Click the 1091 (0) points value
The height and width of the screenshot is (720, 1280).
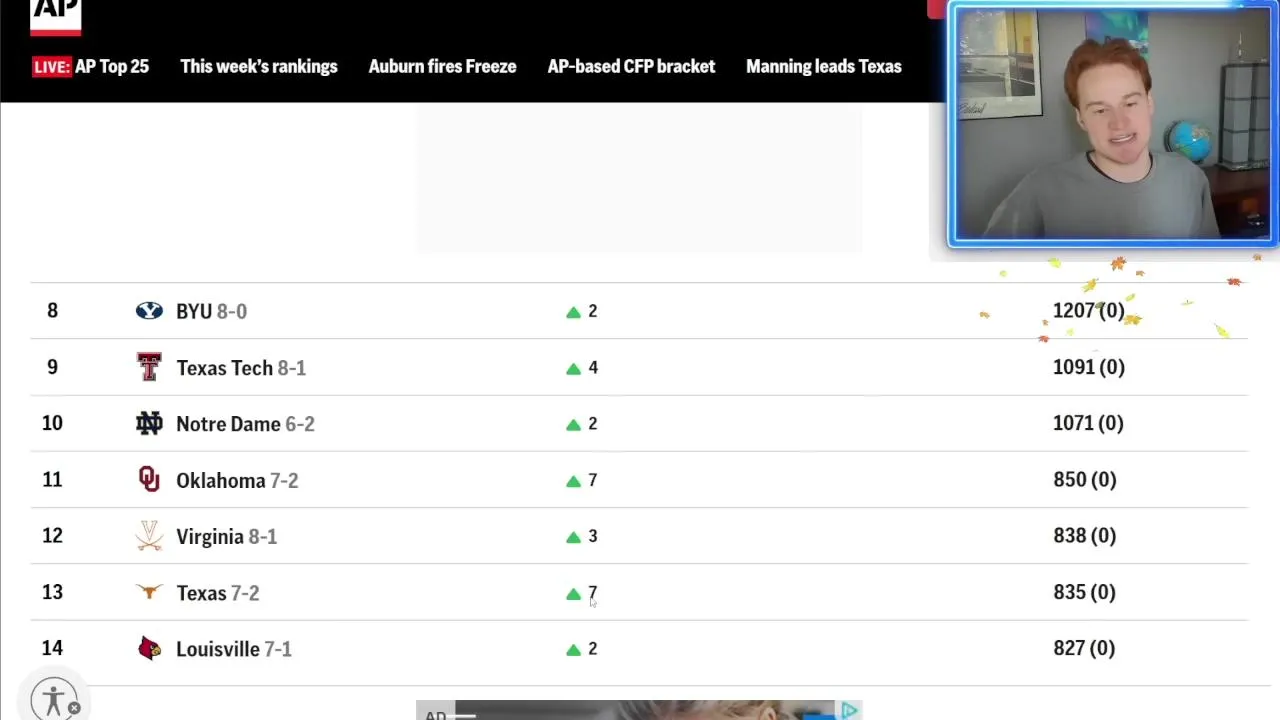(x=1089, y=367)
